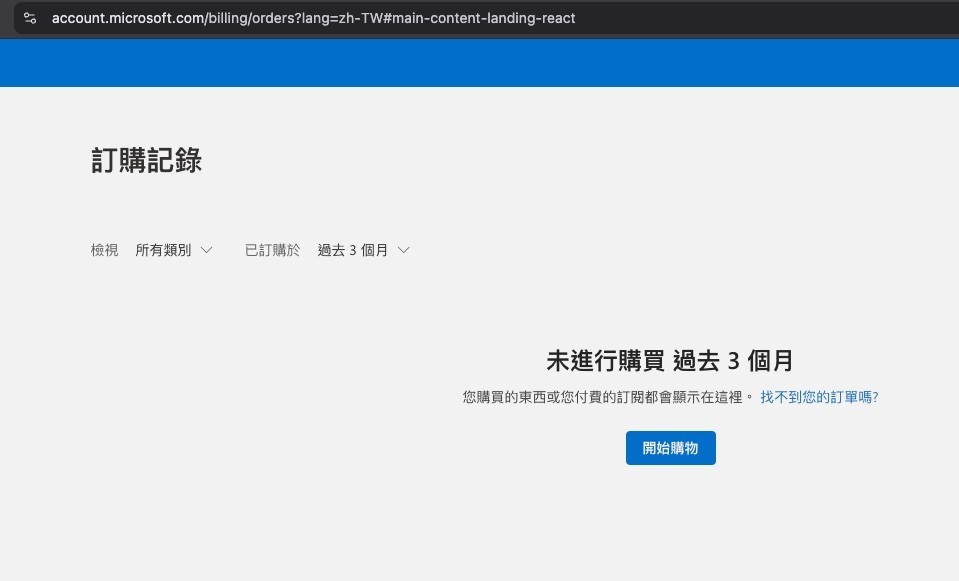The image size is (959, 581).
Task: Click the chevron arrow beside 過去 3 個月
Action: (x=404, y=250)
